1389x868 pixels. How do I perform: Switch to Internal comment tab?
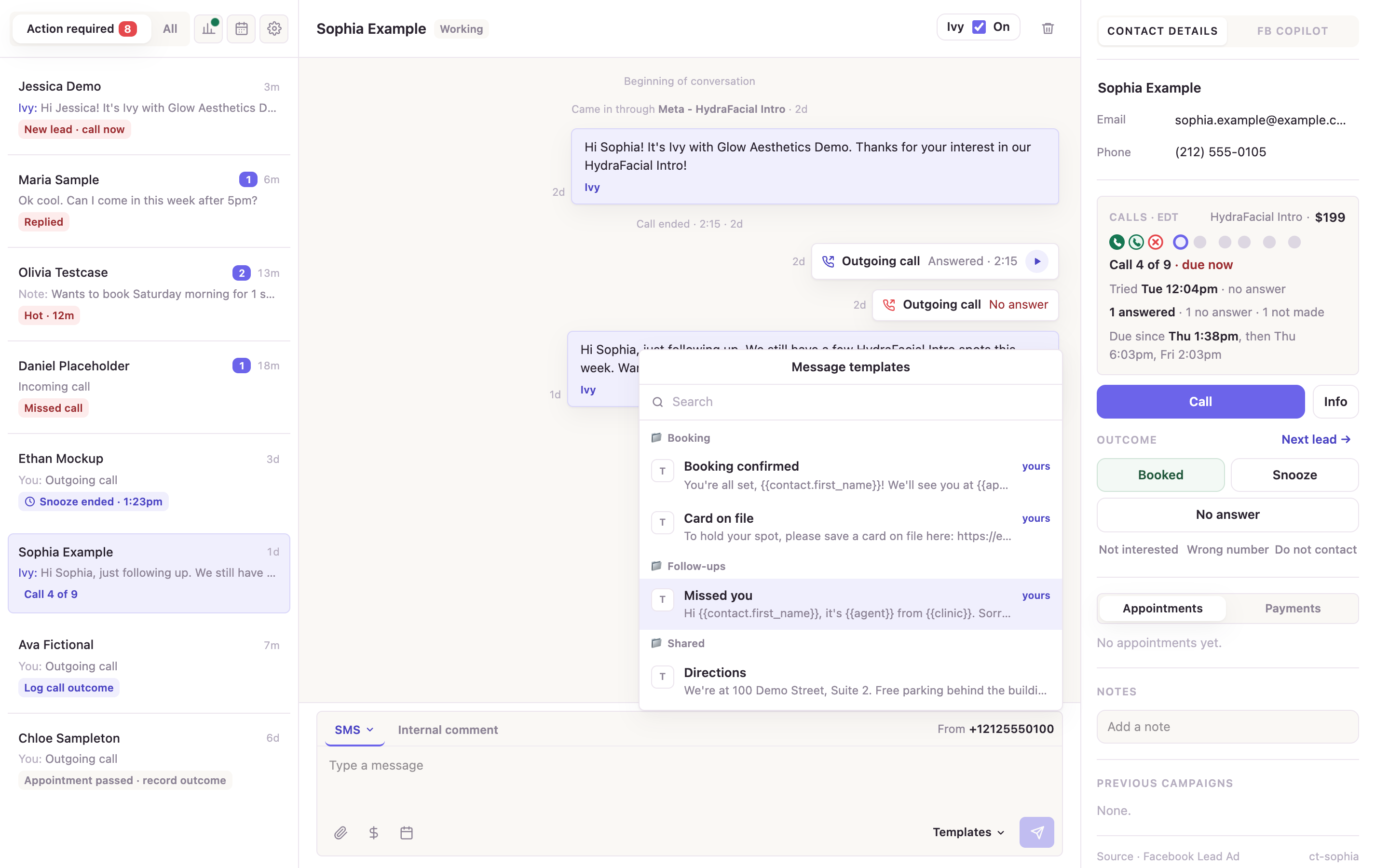pos(448,730)
